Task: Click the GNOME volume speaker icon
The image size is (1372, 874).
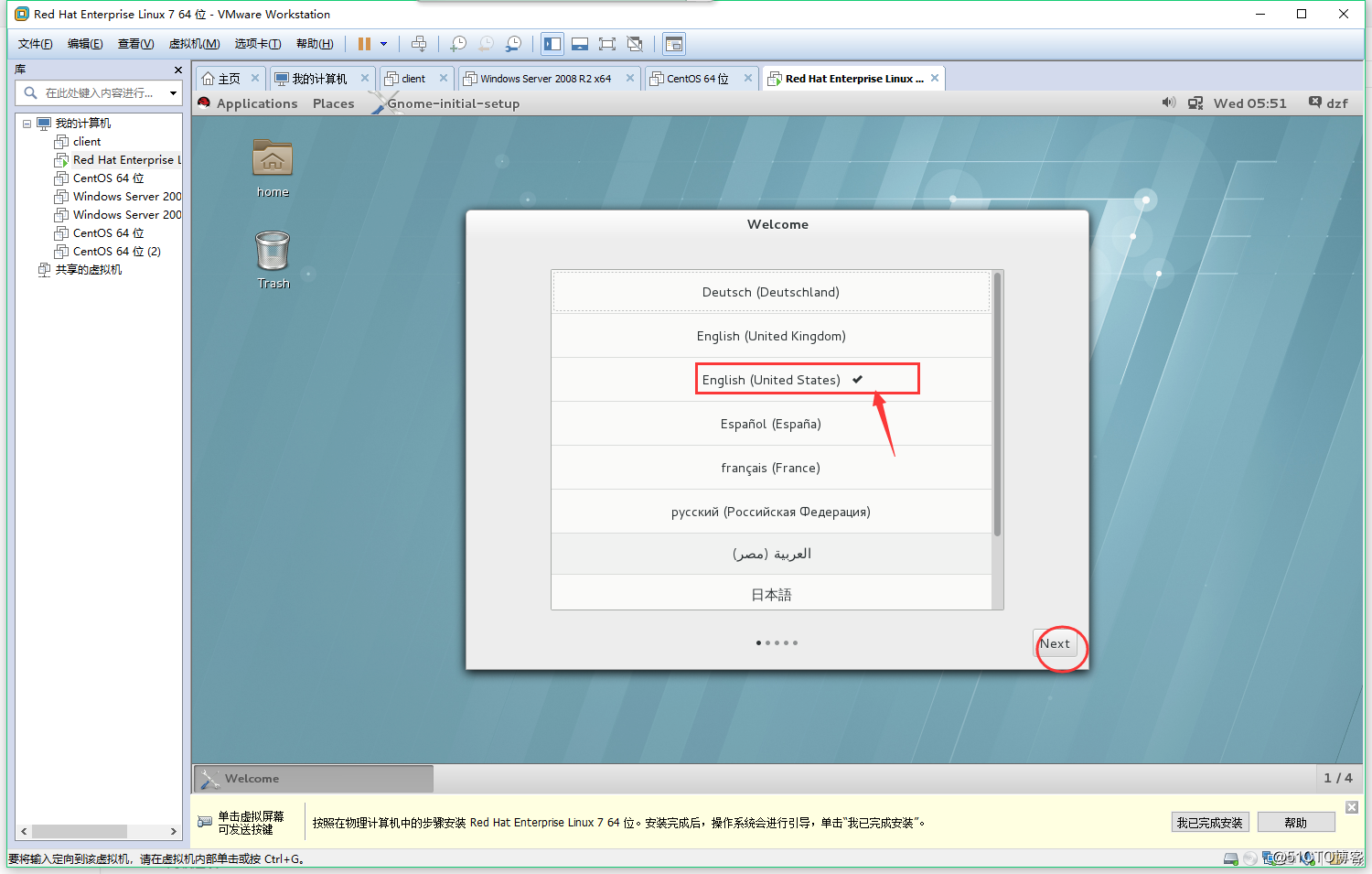Action: [1168, 103]
